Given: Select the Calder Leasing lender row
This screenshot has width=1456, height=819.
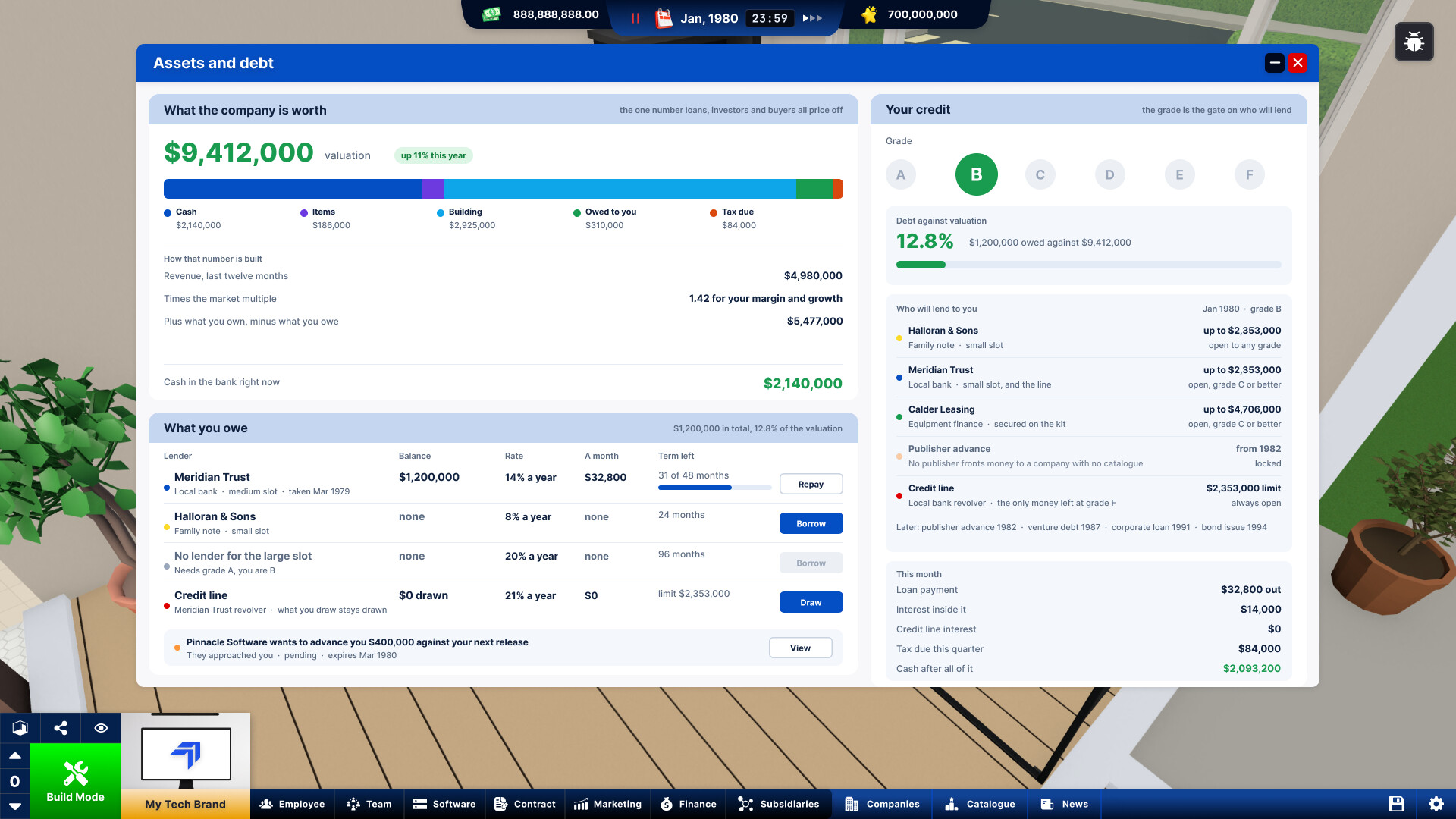Looking at the screenshot, I should click(1088, 416).
